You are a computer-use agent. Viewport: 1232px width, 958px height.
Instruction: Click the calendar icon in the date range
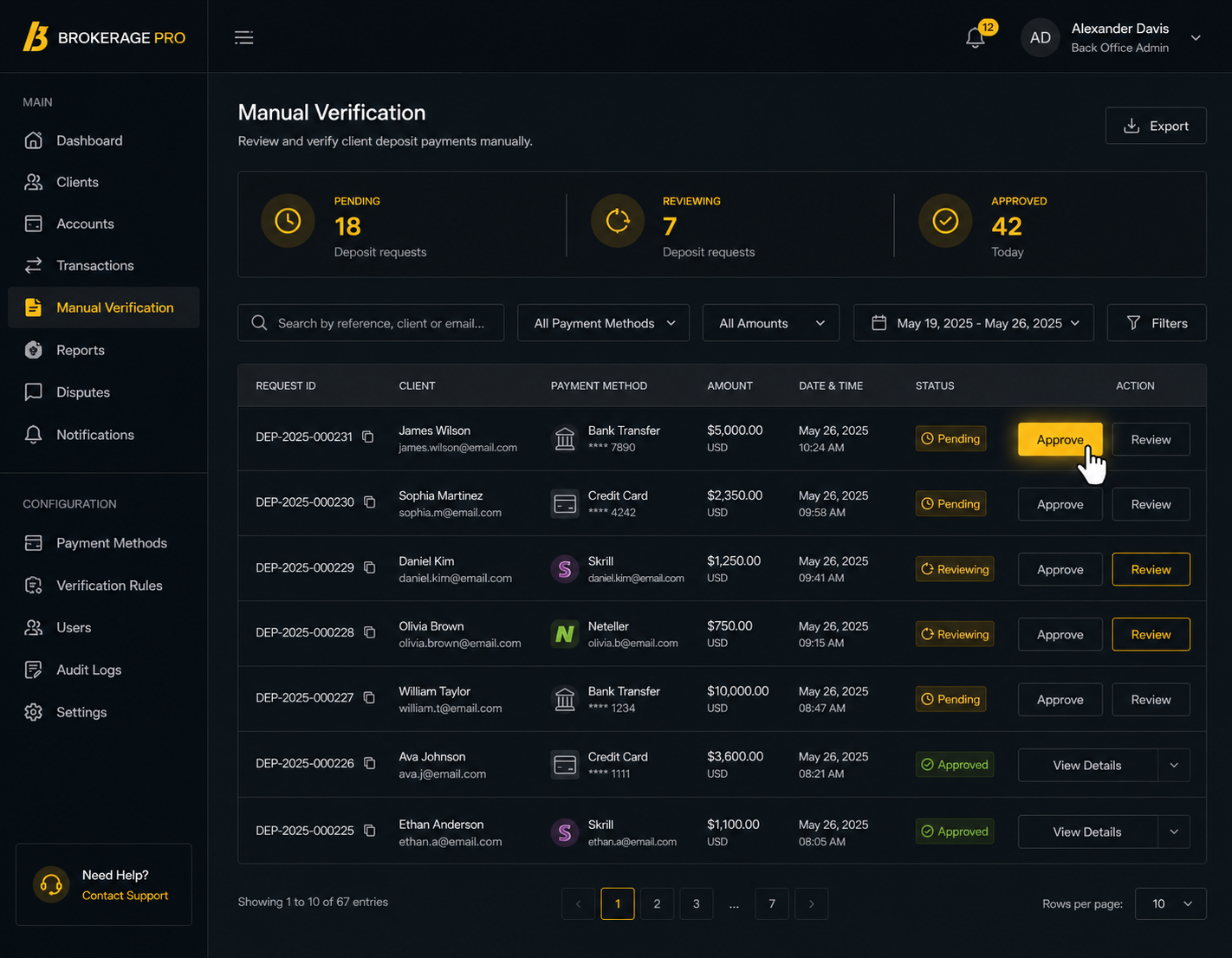(x=879, y=322)
